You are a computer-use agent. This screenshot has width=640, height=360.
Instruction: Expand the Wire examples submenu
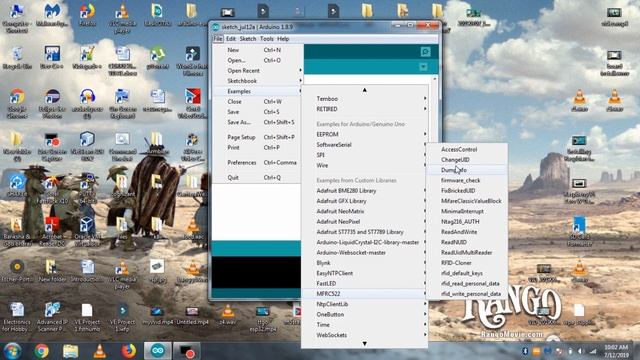click(x=364, y=165)
